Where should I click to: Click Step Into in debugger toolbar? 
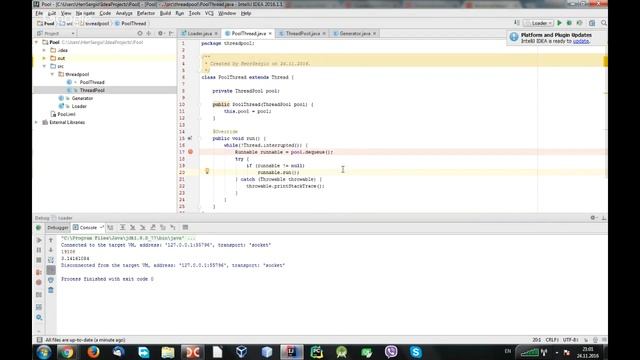pos(133,227)
